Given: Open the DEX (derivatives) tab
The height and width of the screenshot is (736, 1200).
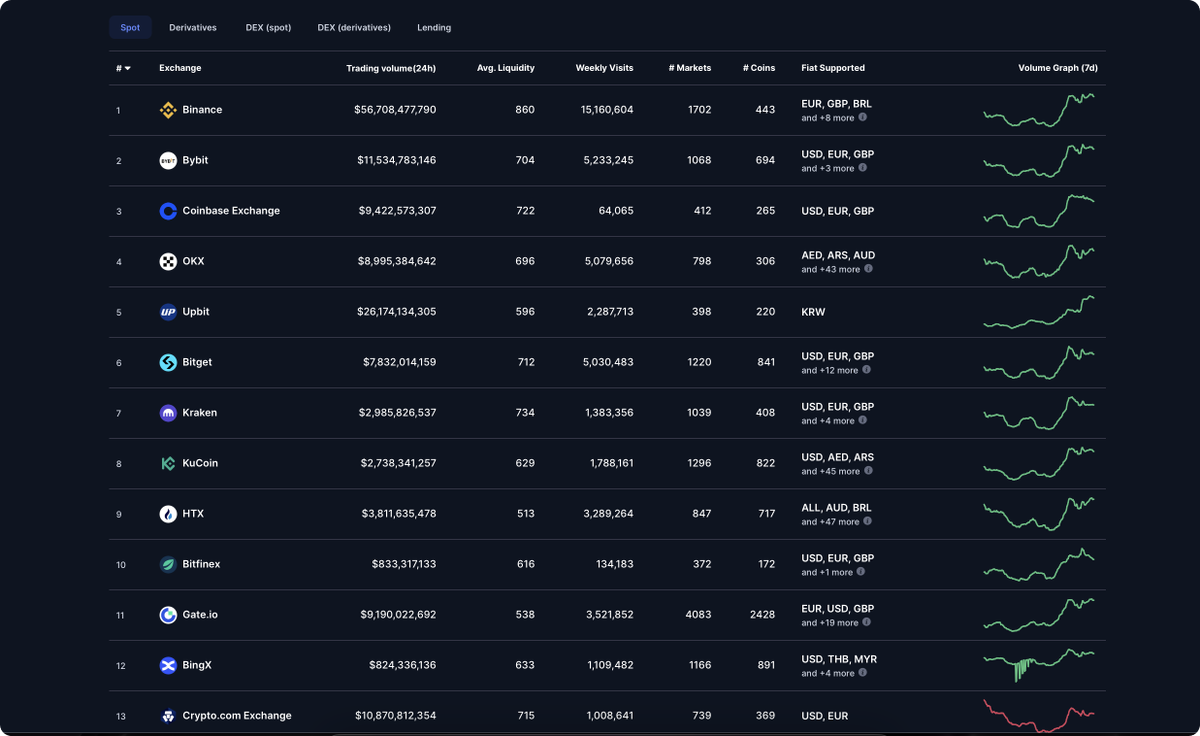Looking at the screenshot, I should (x=354, y=27).
